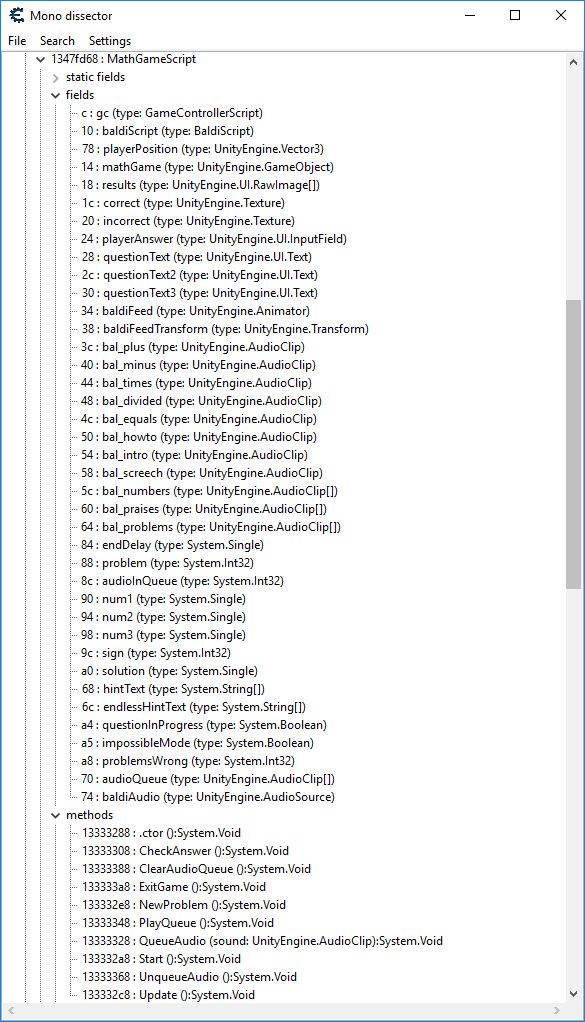Select the ExitGame method row
The height and width of the screenshot is (1022, 585).
[174, 887]
